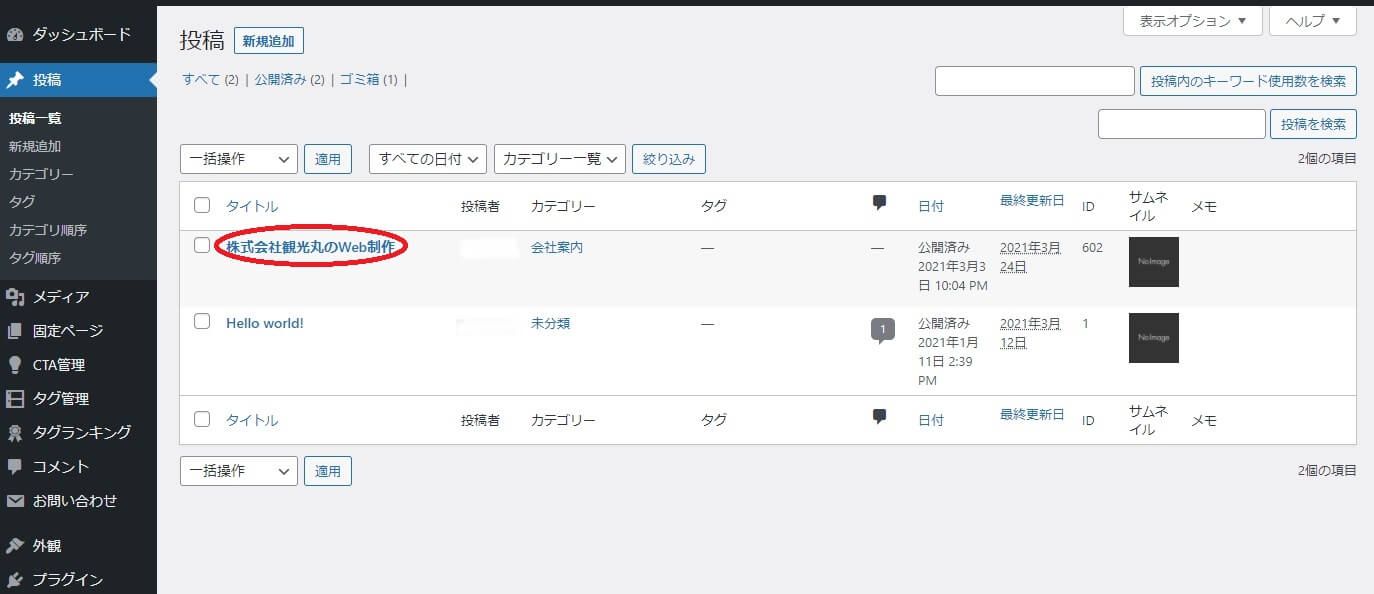Check the 株式会社観光丸のWeb制作 row checkbox

[x=202, y=246]
